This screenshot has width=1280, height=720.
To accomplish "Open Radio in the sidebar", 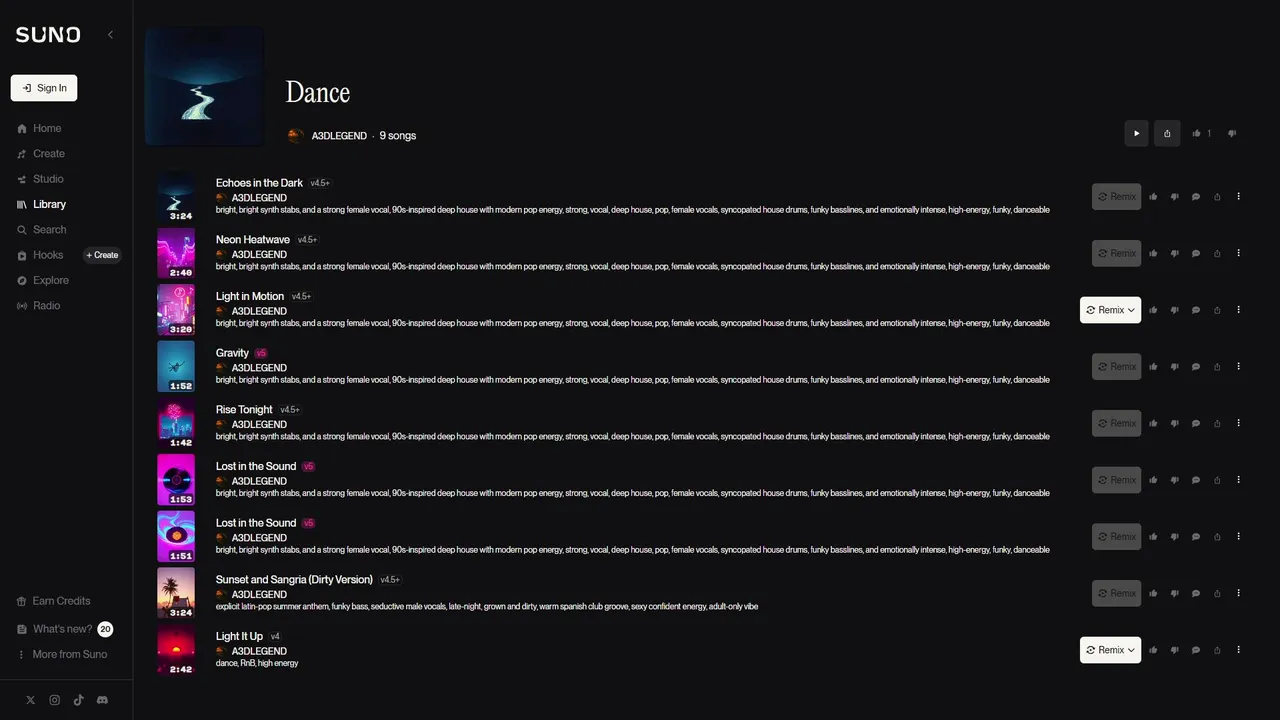I will click(39, 306).
